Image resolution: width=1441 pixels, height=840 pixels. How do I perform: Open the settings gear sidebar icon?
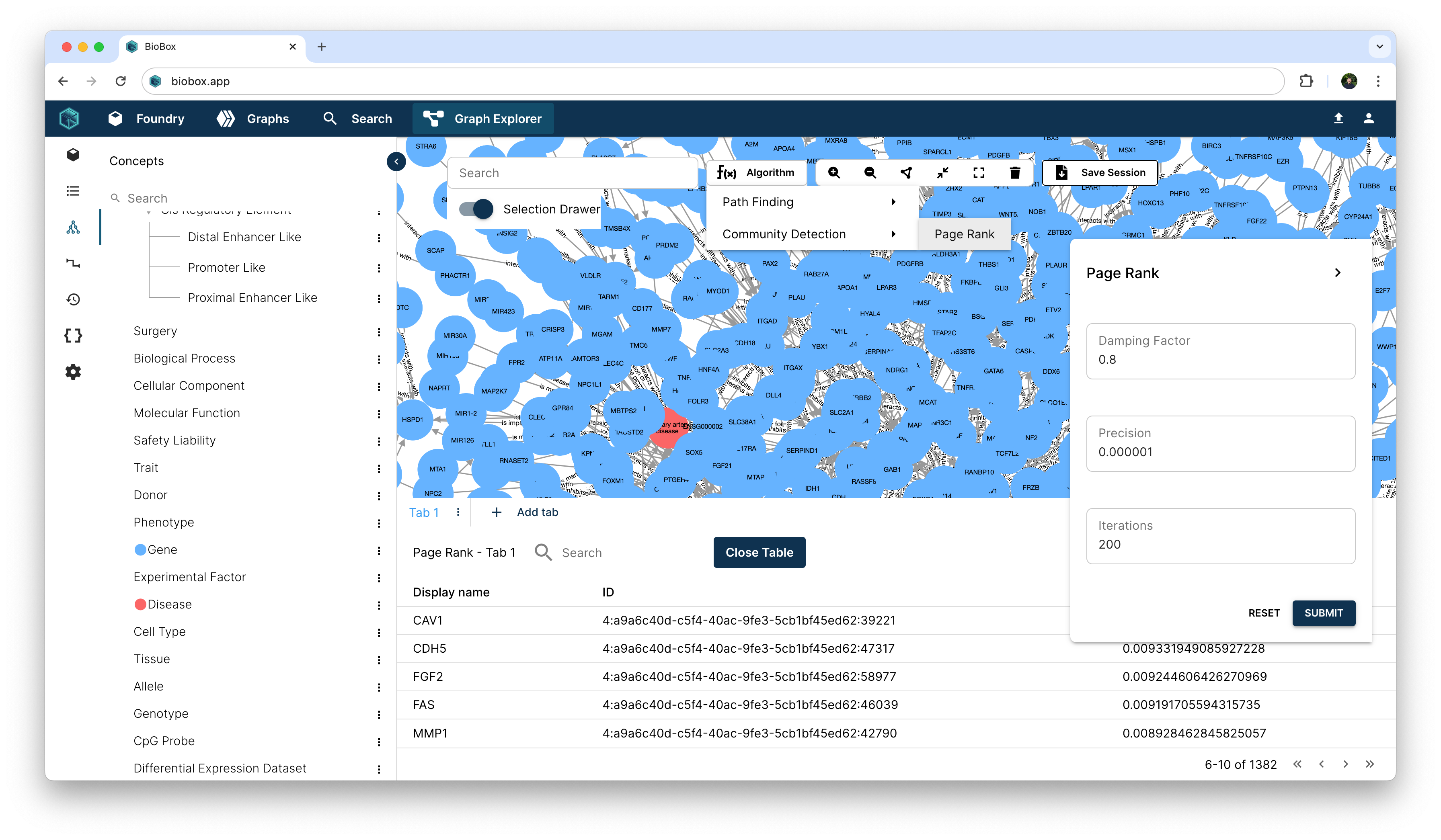pyautogui.click(x=73, y=372)
